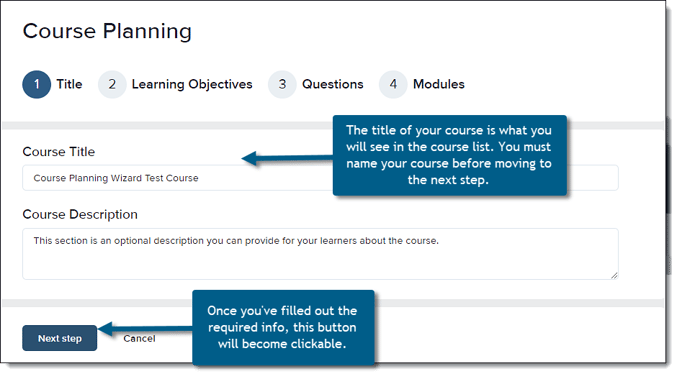Click the arrow pointing to Next step
677x374 pixels.
coord(146,329)
